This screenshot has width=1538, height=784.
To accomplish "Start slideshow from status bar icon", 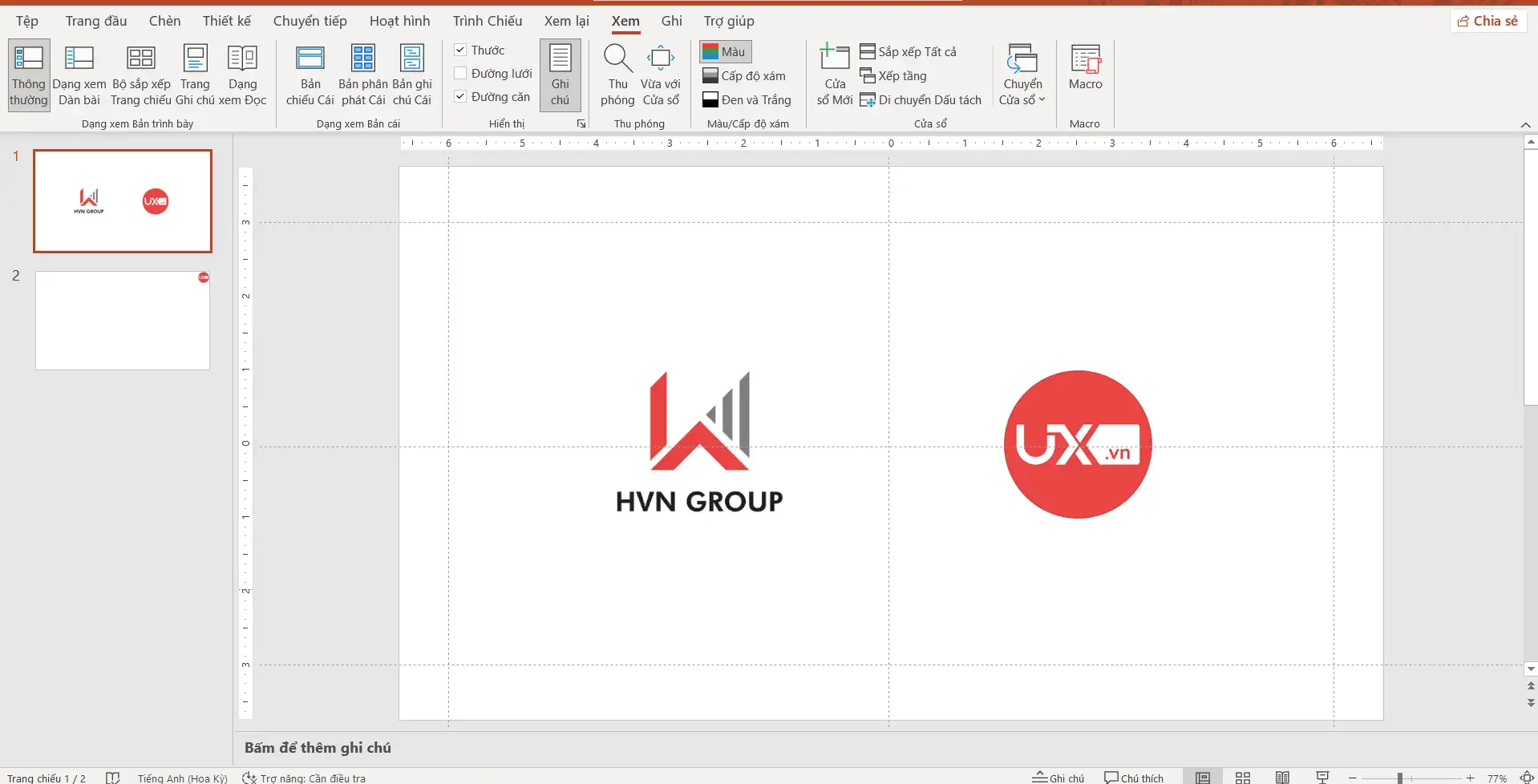I will coord(1323,778).
